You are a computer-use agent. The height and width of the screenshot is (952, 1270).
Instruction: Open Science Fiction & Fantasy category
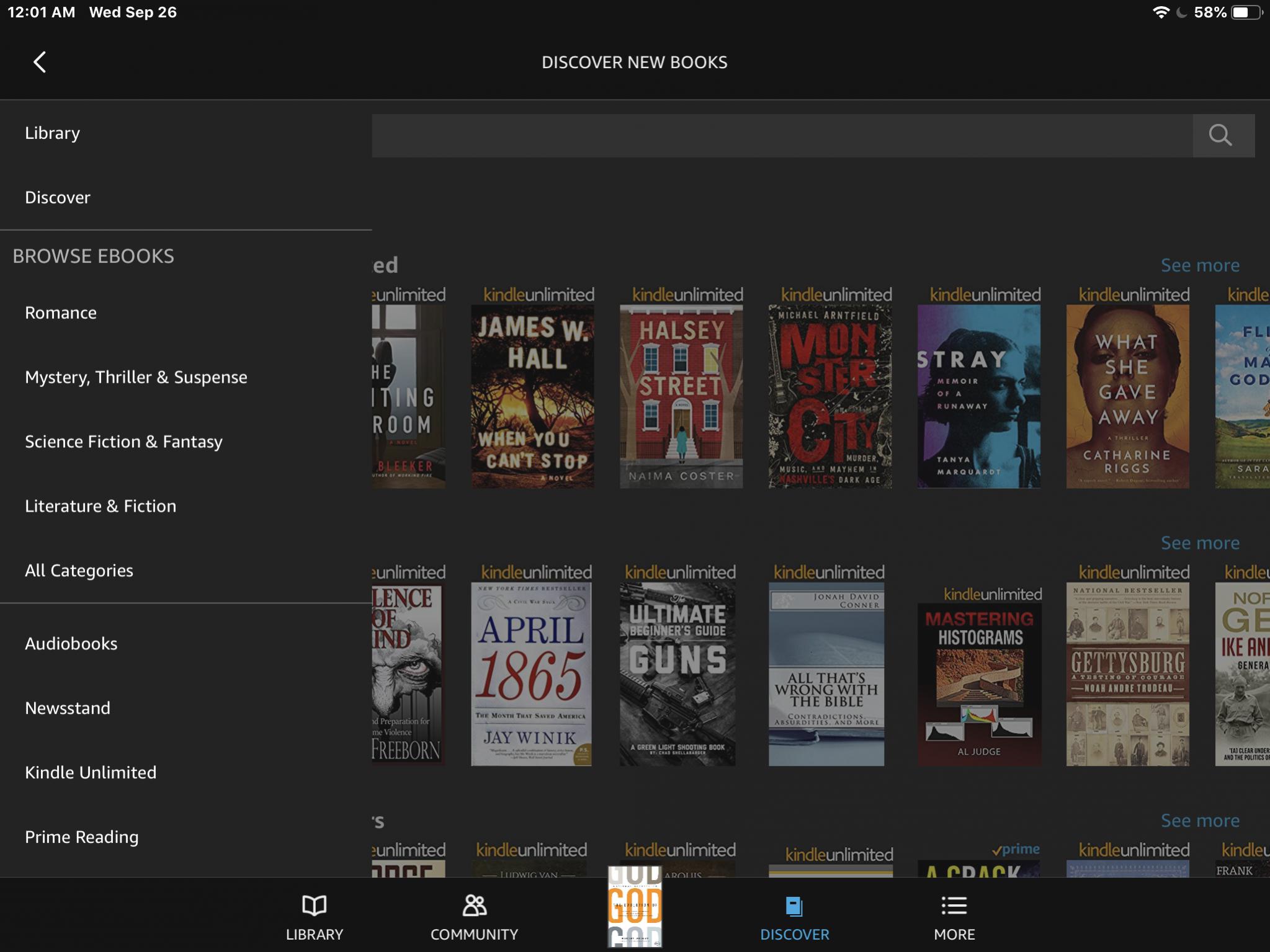click(x=123, y=442)
